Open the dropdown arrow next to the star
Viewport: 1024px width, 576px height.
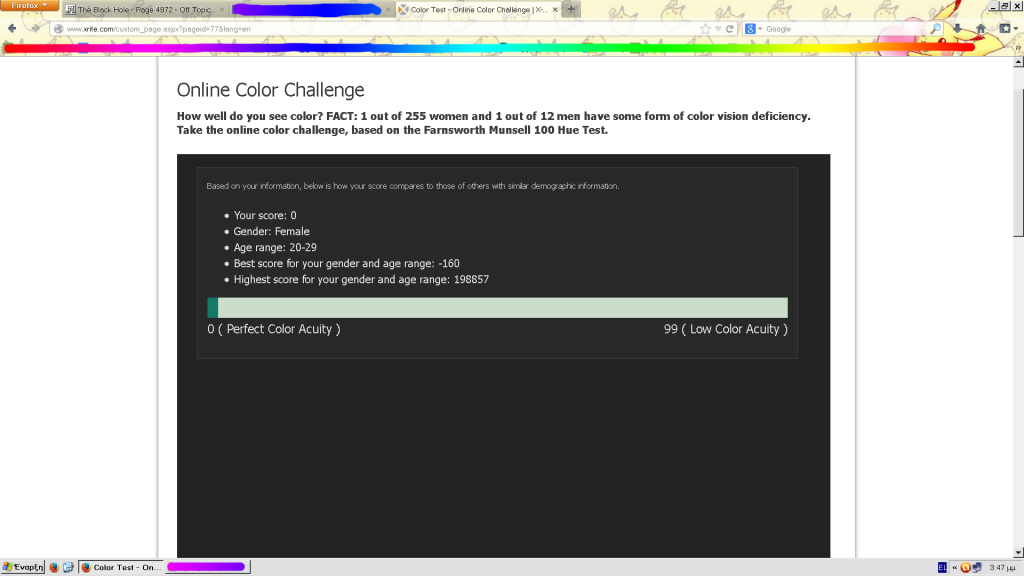(718, 29)
